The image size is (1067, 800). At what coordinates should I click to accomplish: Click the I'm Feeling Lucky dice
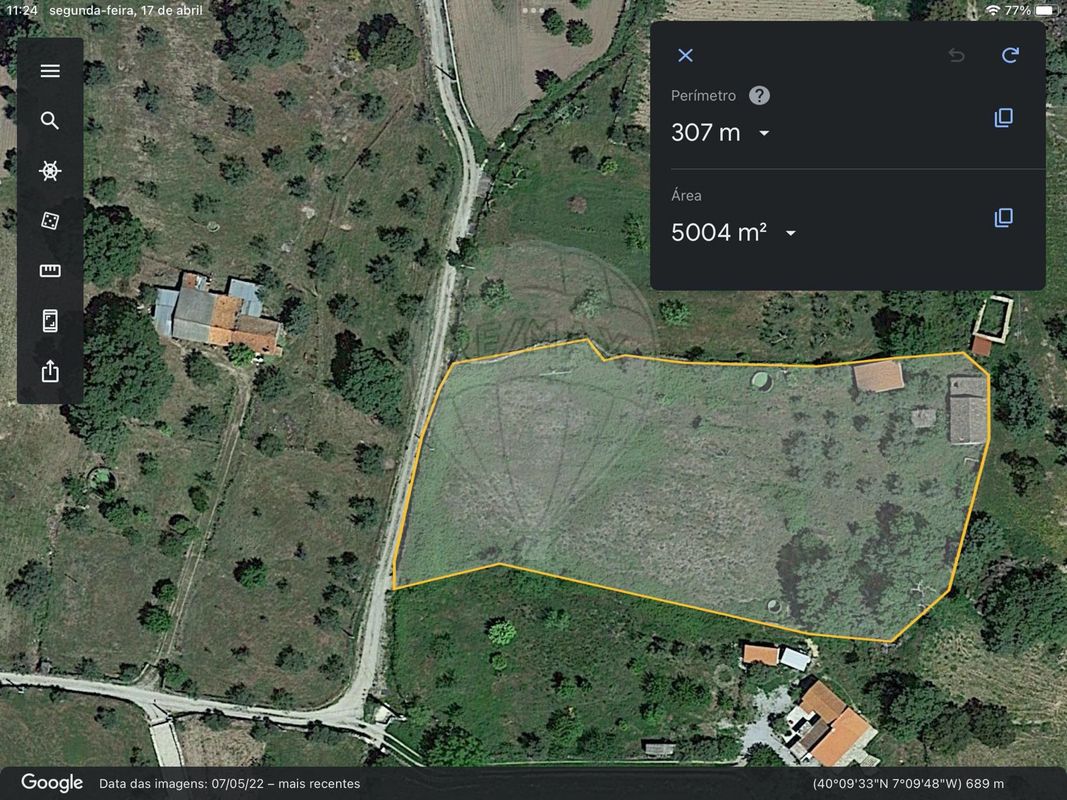50,221
